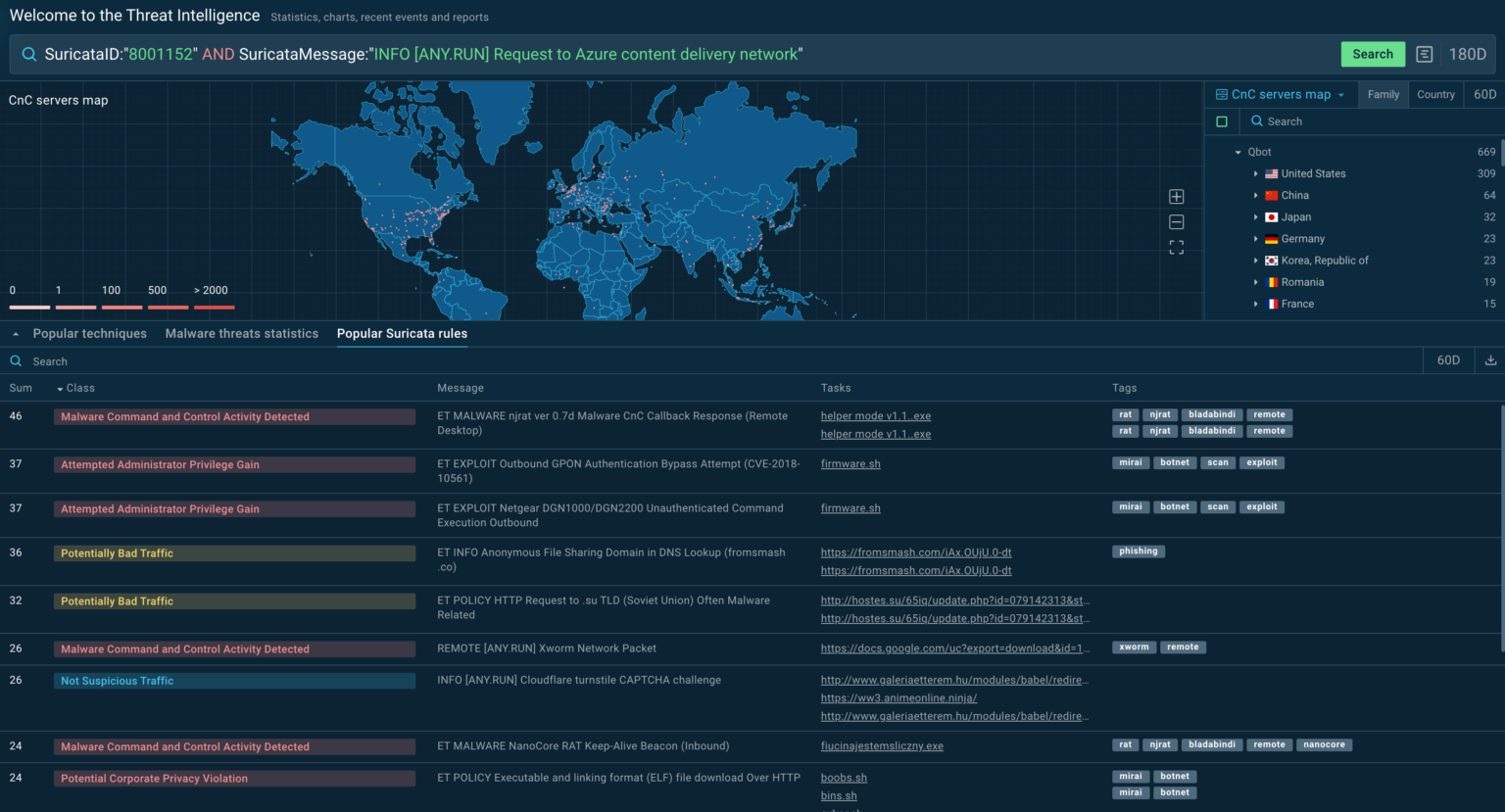This screenshot has width=1505, height=812.
Task: Click the magnifier icon in the rules search bar
Action: pyautogui.click(x=16, y=360)
